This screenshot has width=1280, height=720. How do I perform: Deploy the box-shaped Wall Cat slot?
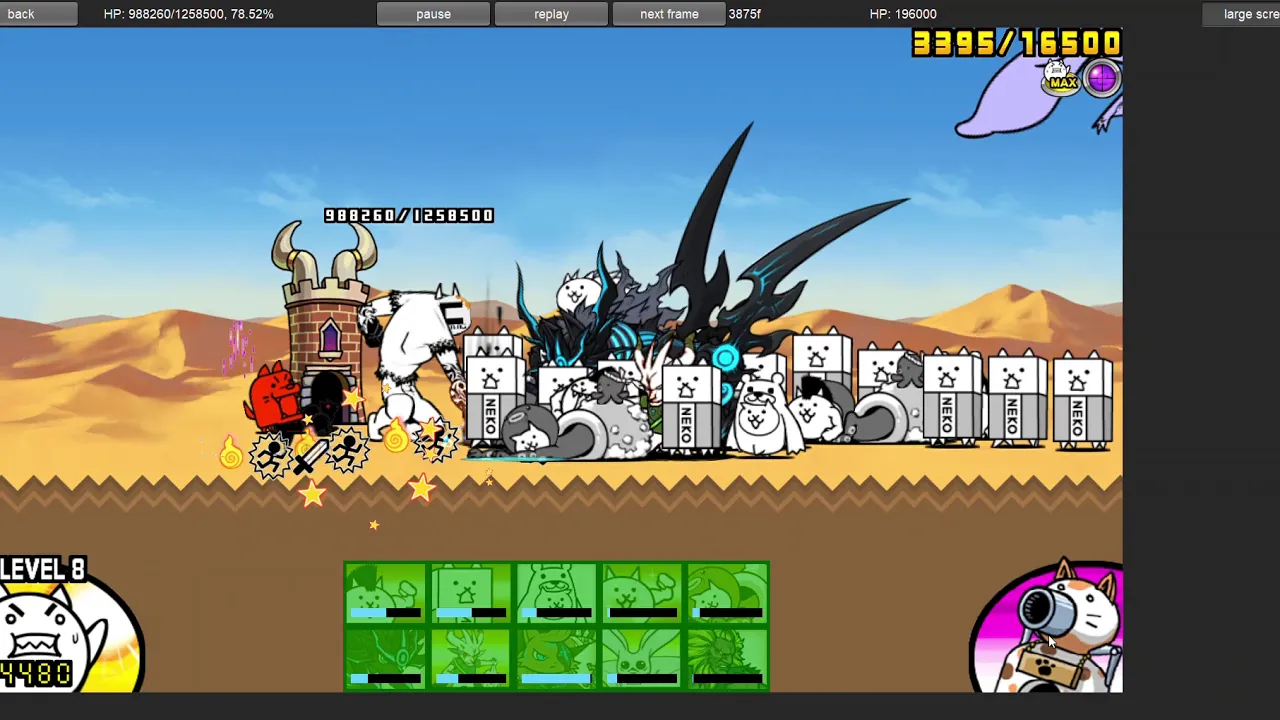click(470, 594)
